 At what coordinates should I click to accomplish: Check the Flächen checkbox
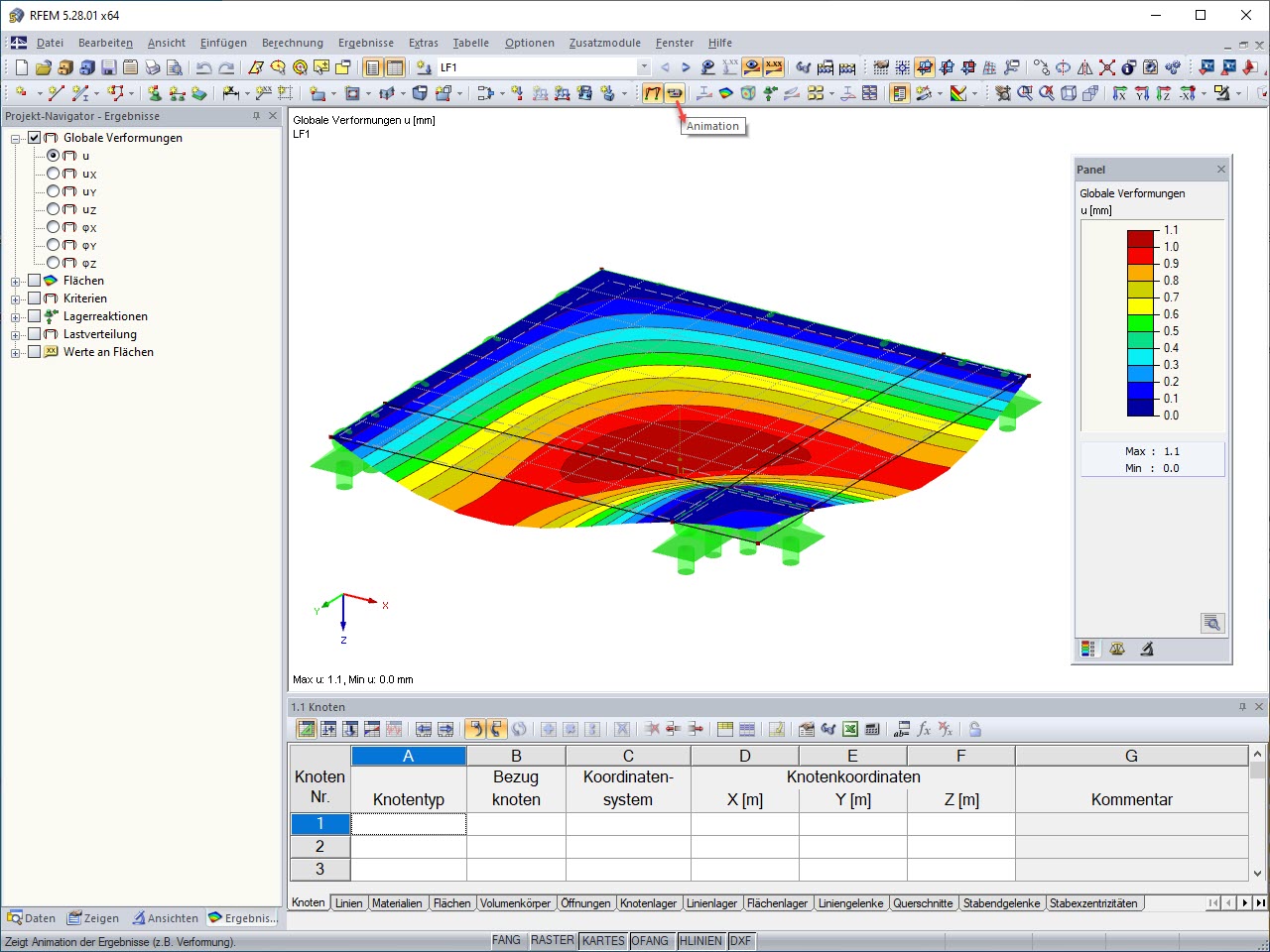click(x=35, y=281)
